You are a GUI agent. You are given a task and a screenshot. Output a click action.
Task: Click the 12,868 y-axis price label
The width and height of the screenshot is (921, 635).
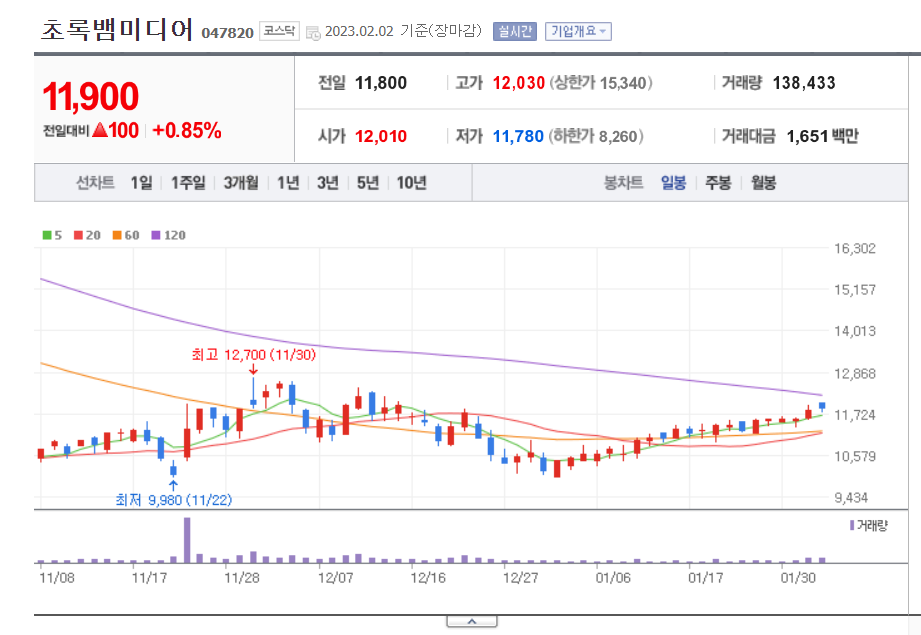[x=855, y=374]
